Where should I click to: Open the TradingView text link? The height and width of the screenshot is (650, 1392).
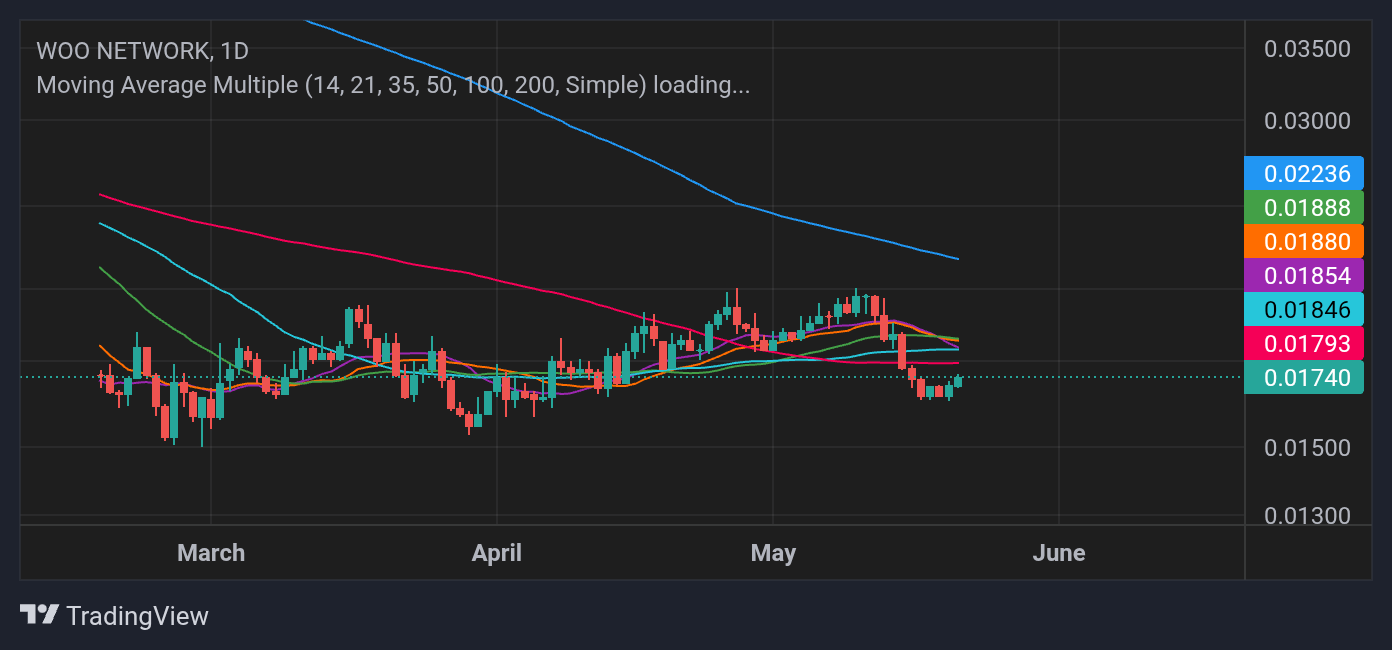pyautogui.click(x=137, y=616)
